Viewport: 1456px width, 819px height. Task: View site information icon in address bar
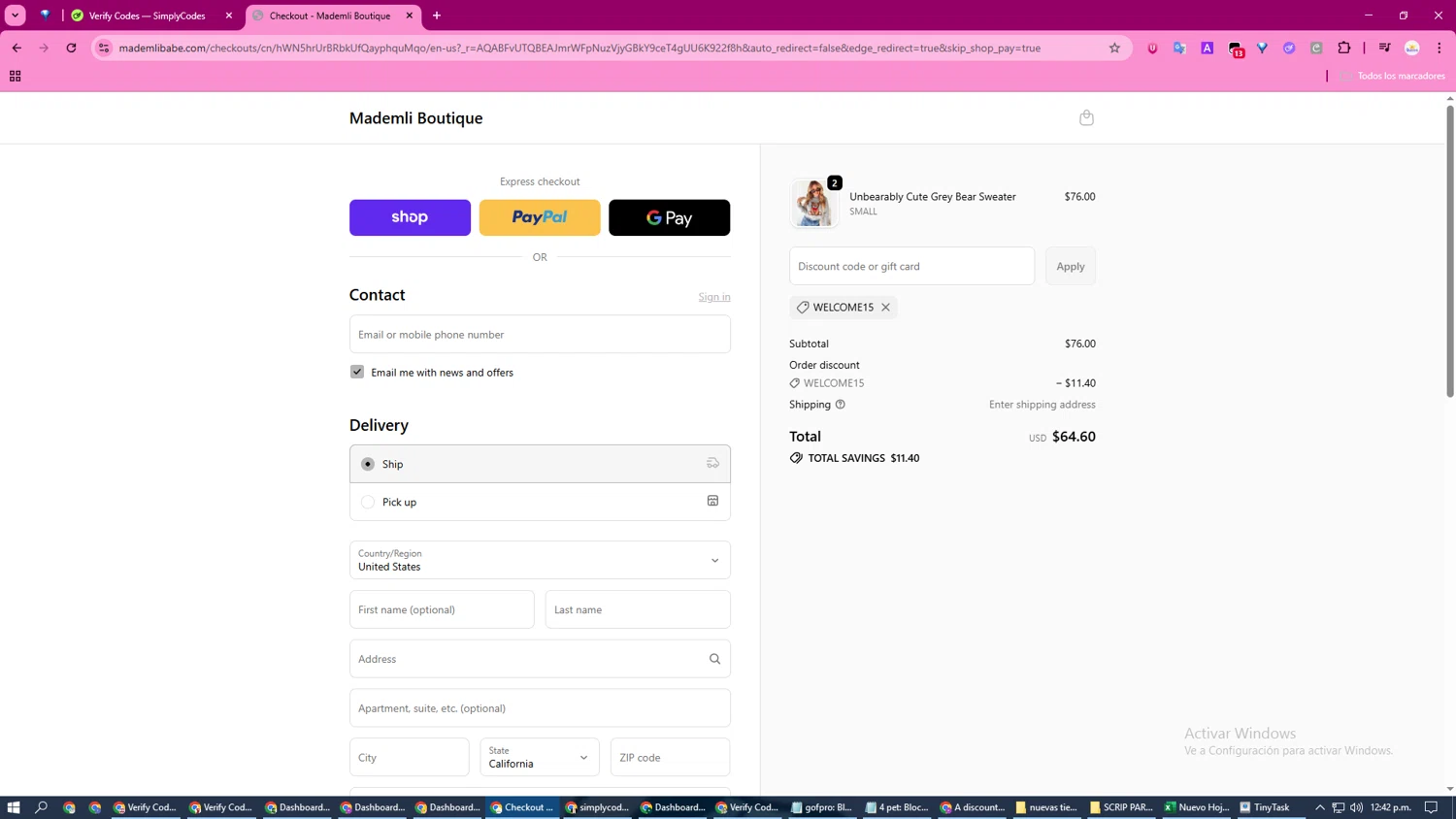pos(104,48)
